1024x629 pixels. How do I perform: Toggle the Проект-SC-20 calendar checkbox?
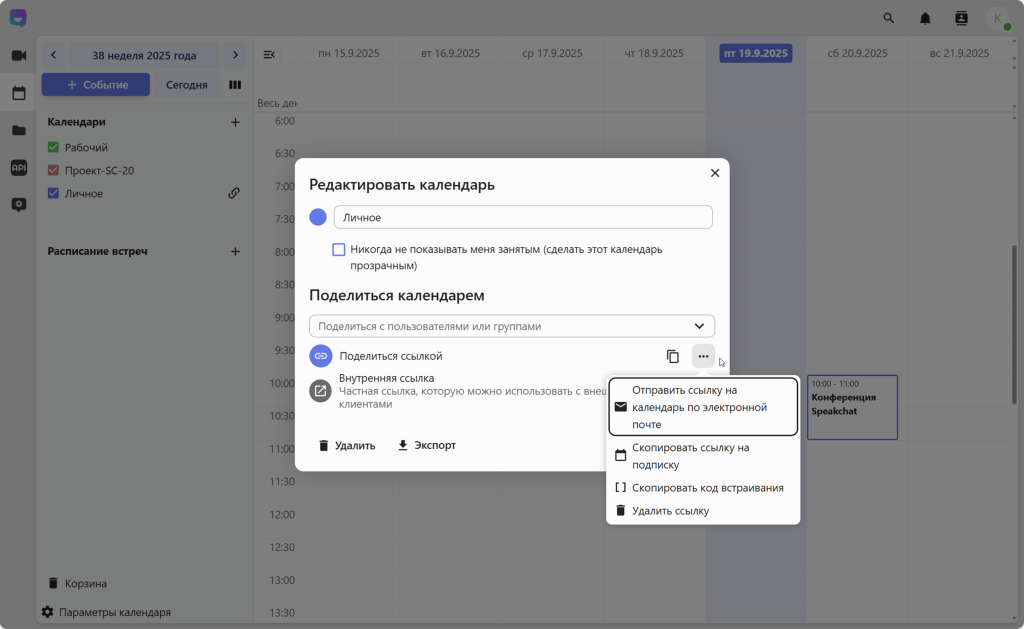(x=54, y=170)
